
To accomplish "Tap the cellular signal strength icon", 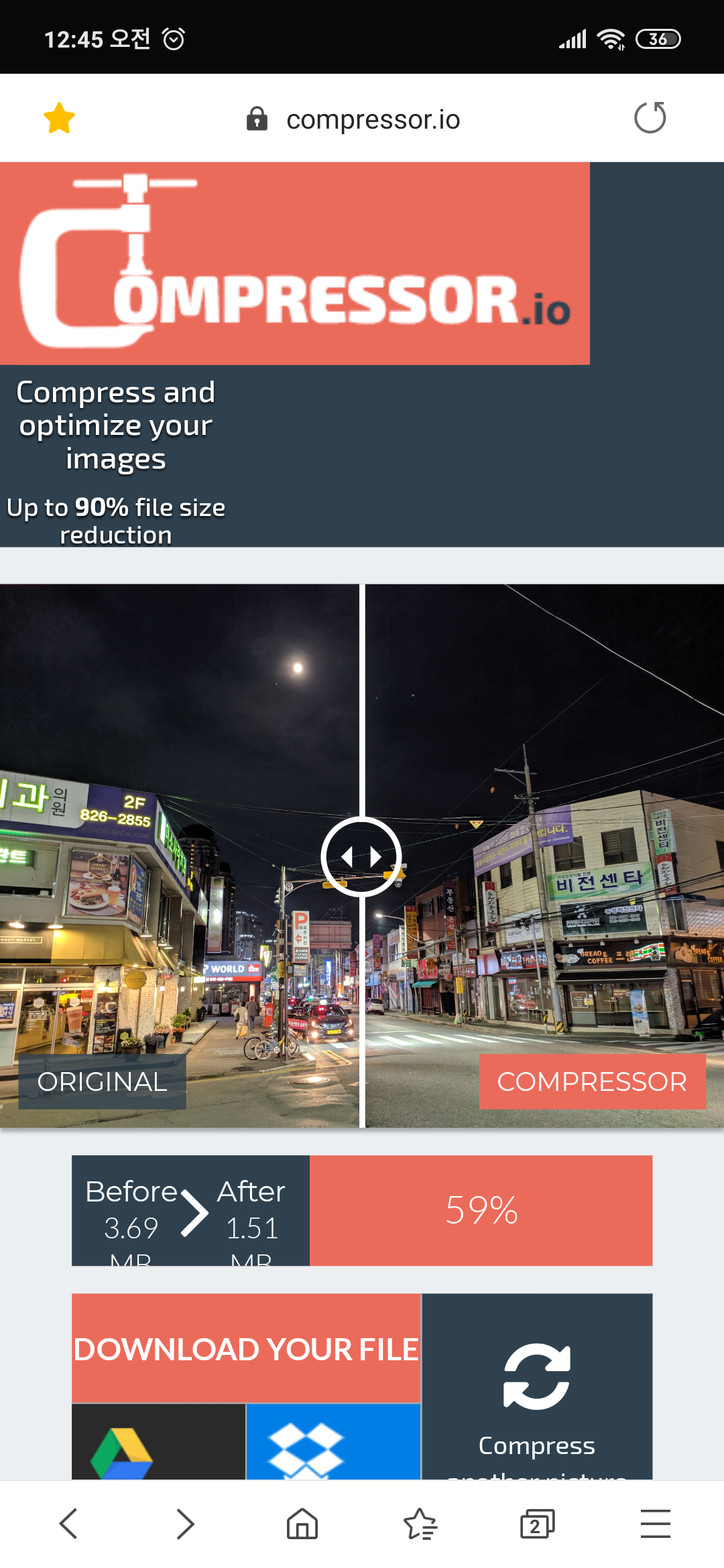I will click(573, 39).
